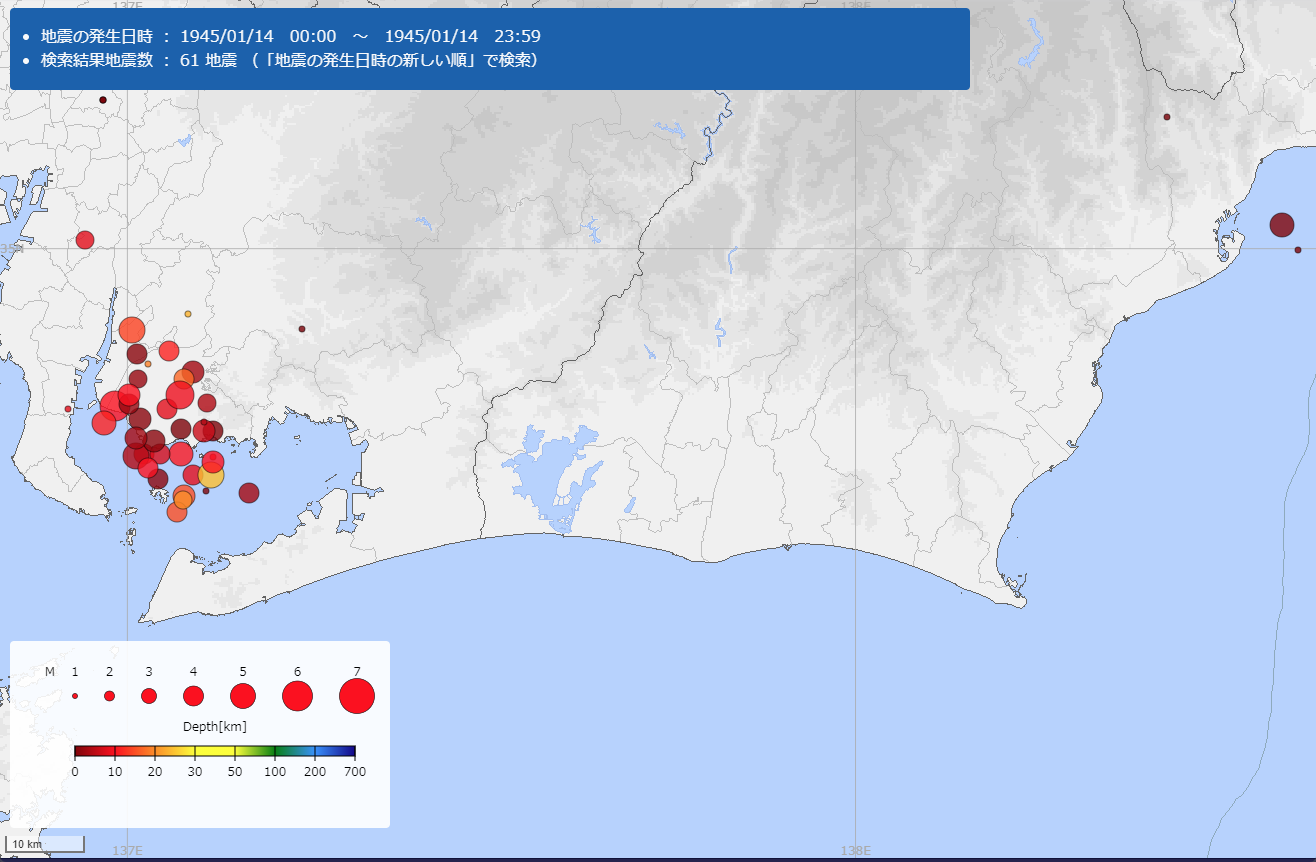Click the date range text '1945/01/14 00:00 ～ 1945/01/14 23:59'
Viewport: 1316px width, 862px height.
point(360,36)
